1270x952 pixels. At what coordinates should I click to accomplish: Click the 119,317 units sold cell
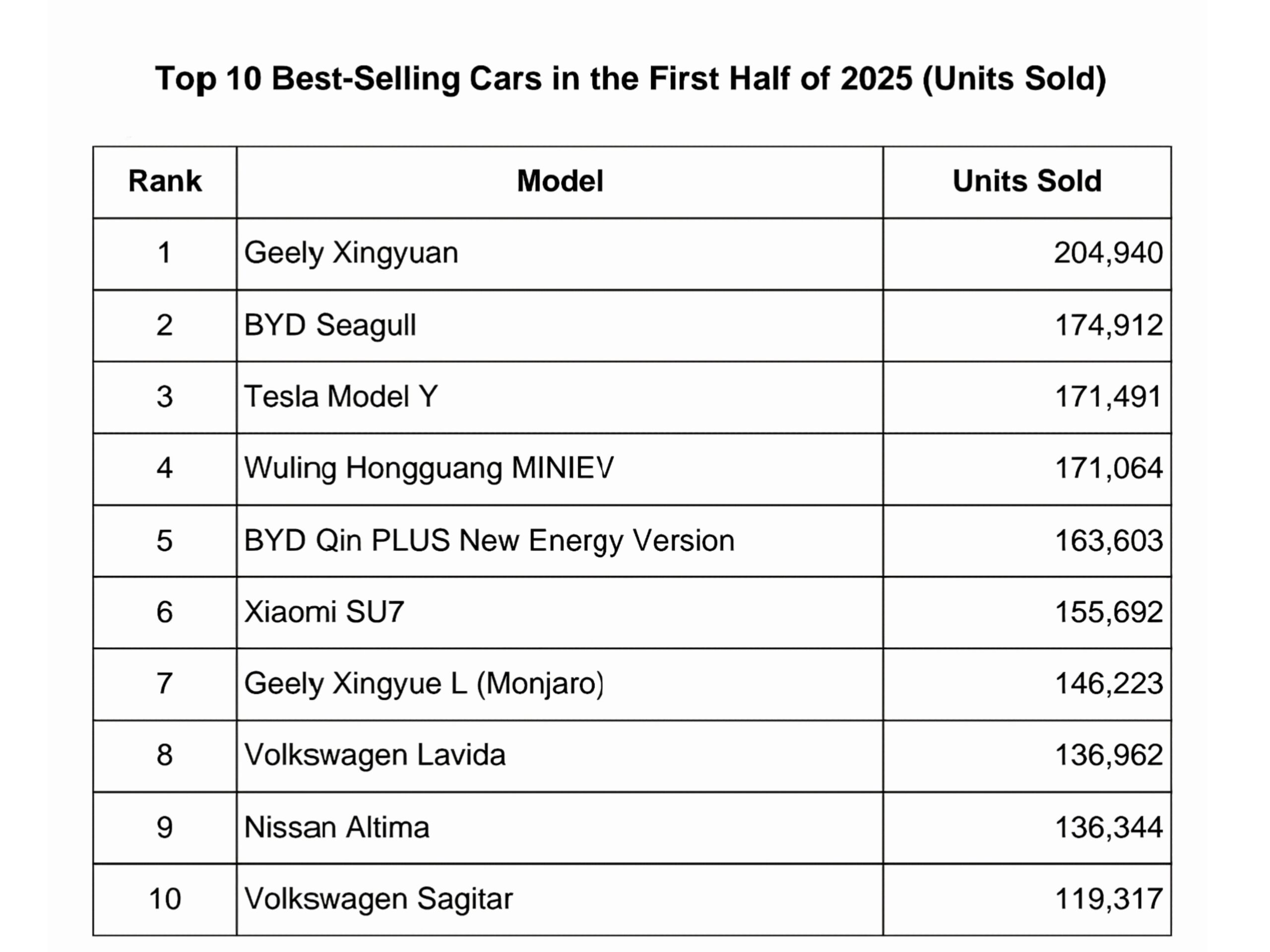click(x=1108, y=898)
